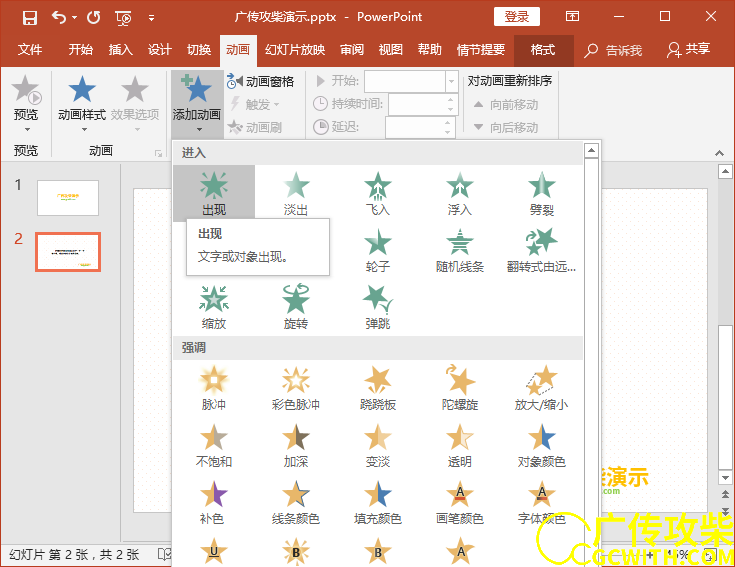This screenshot has height=567, width=735.
Task: Click the 延迟 delay input field
Action: point(420,127)
